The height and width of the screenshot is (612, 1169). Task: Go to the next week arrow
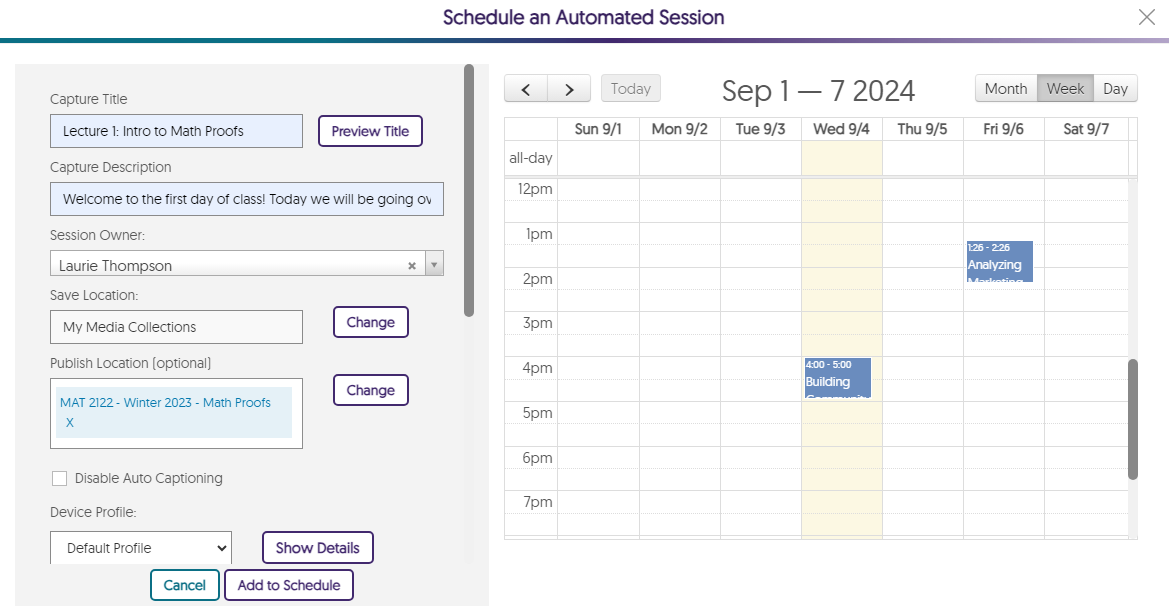click(x=568, y=88)
